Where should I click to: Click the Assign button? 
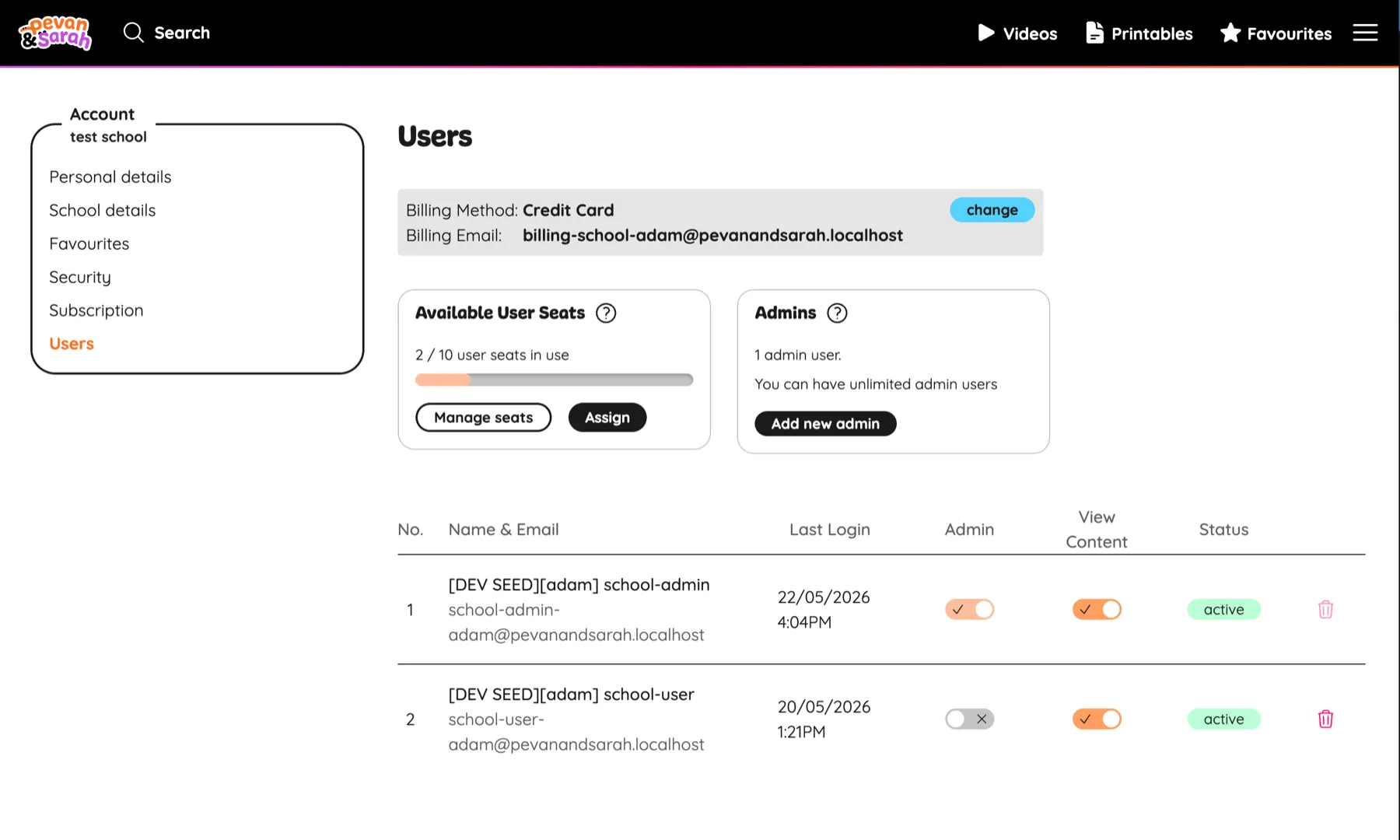click(607, 418)
